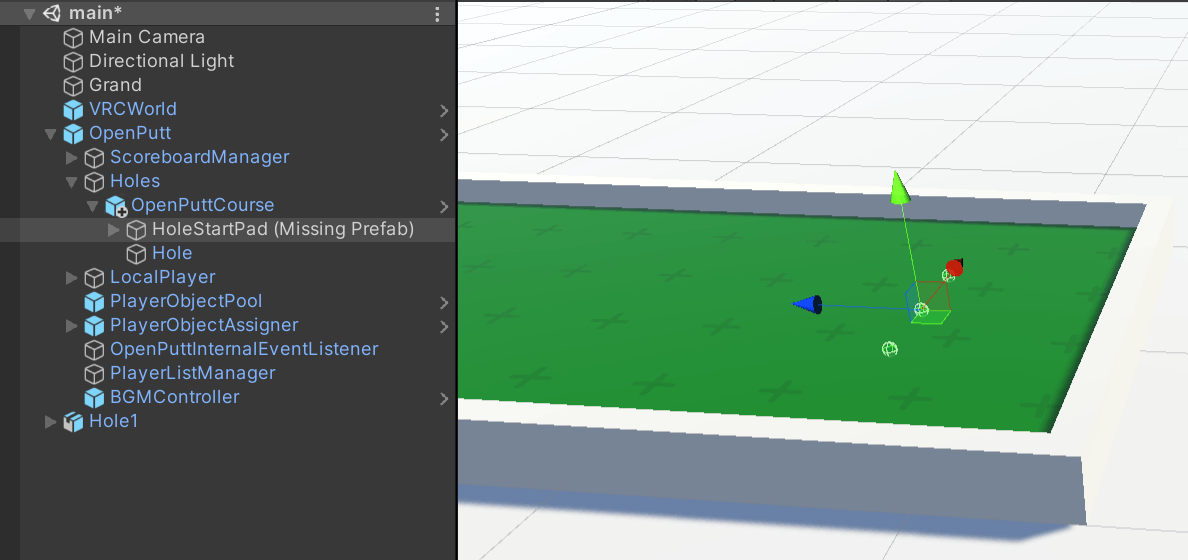Select the VRCWorld object

[x=133, y=109]
